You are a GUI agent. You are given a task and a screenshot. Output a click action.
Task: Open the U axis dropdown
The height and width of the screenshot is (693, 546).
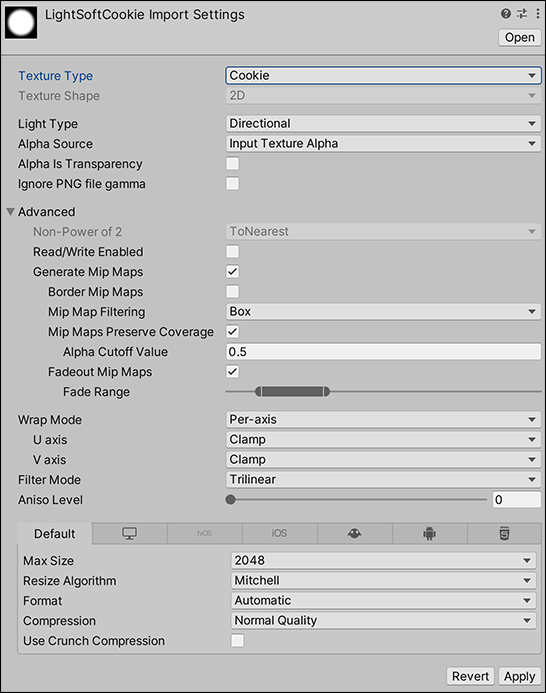pyautogui.click(x=383, y=439)
